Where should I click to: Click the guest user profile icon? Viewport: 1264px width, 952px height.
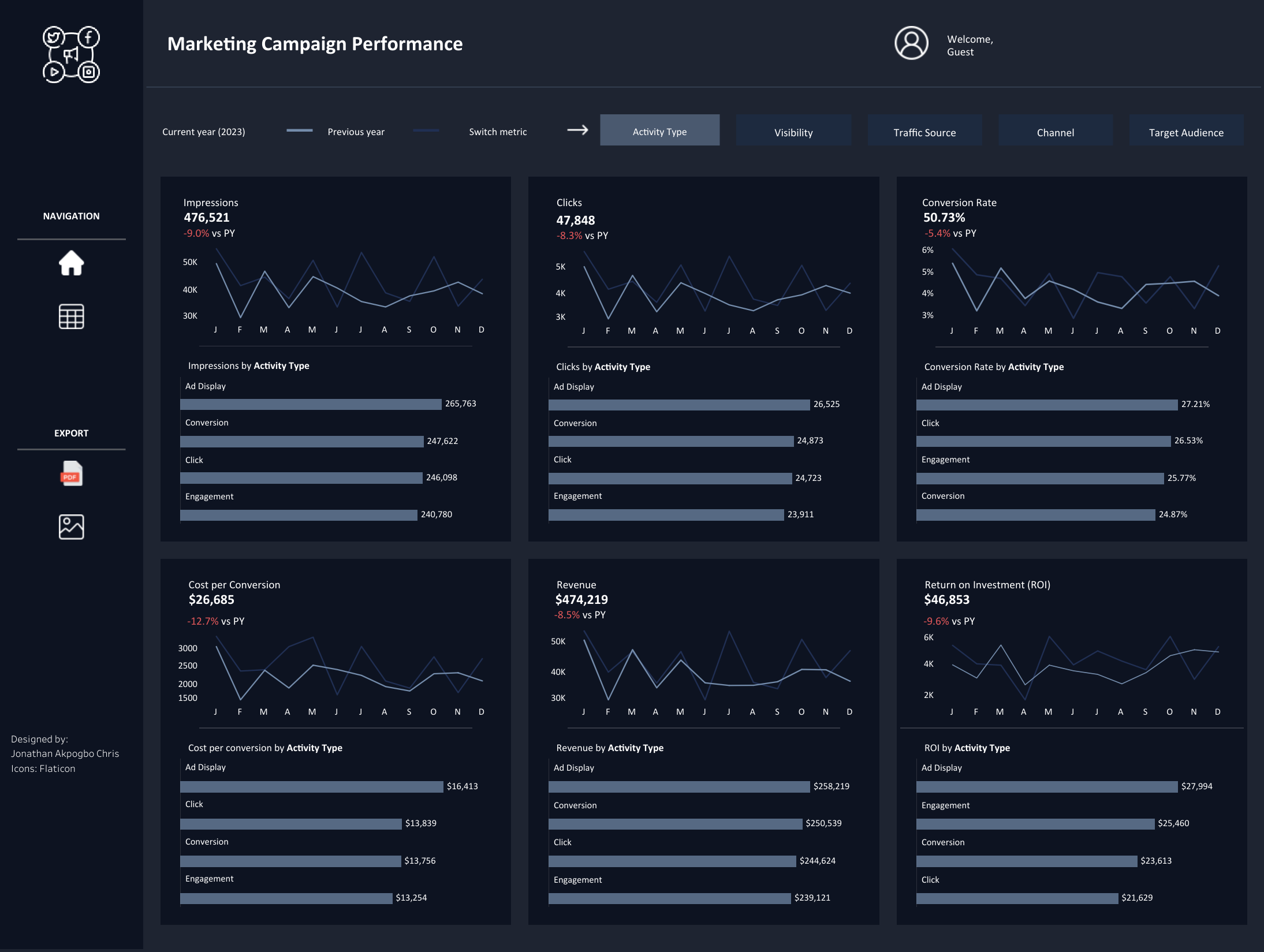click(911, 43)
